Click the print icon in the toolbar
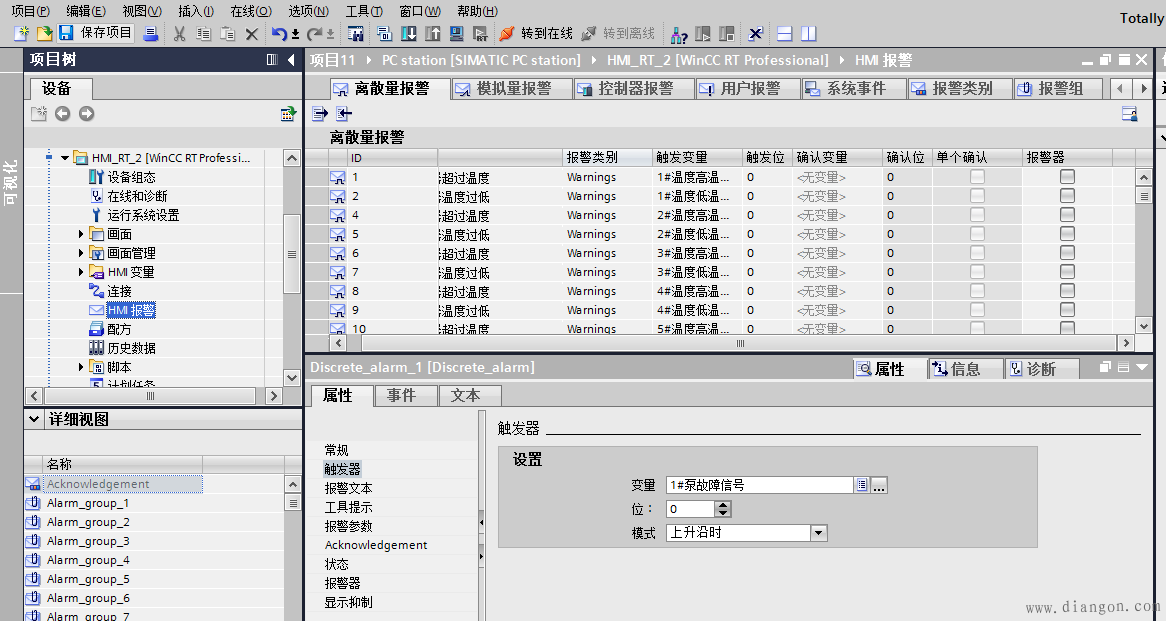This screenshot has width=1166, height=621. click(x=151, y=34)
